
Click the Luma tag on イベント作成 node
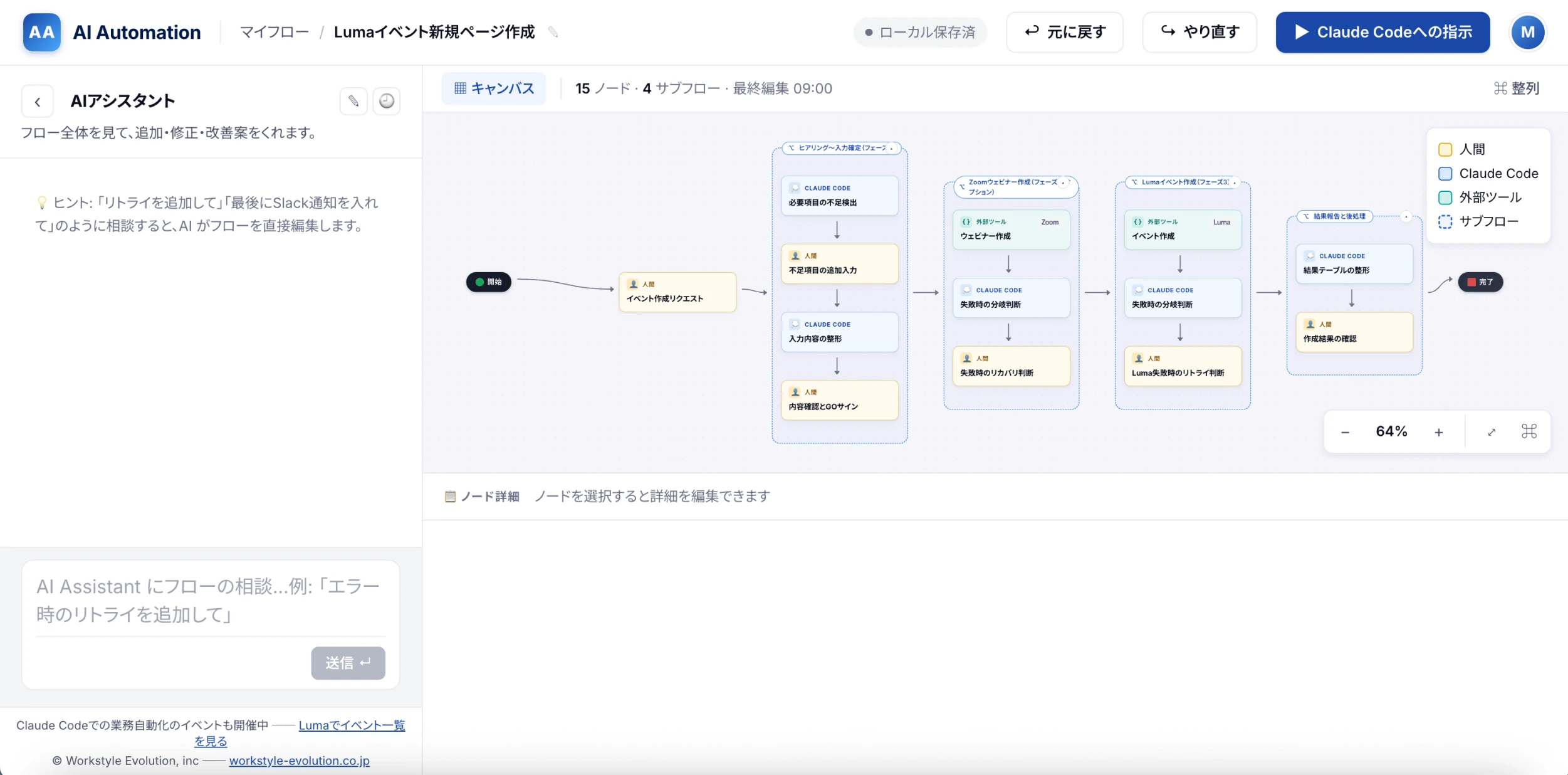click(x=1221, y=222)
